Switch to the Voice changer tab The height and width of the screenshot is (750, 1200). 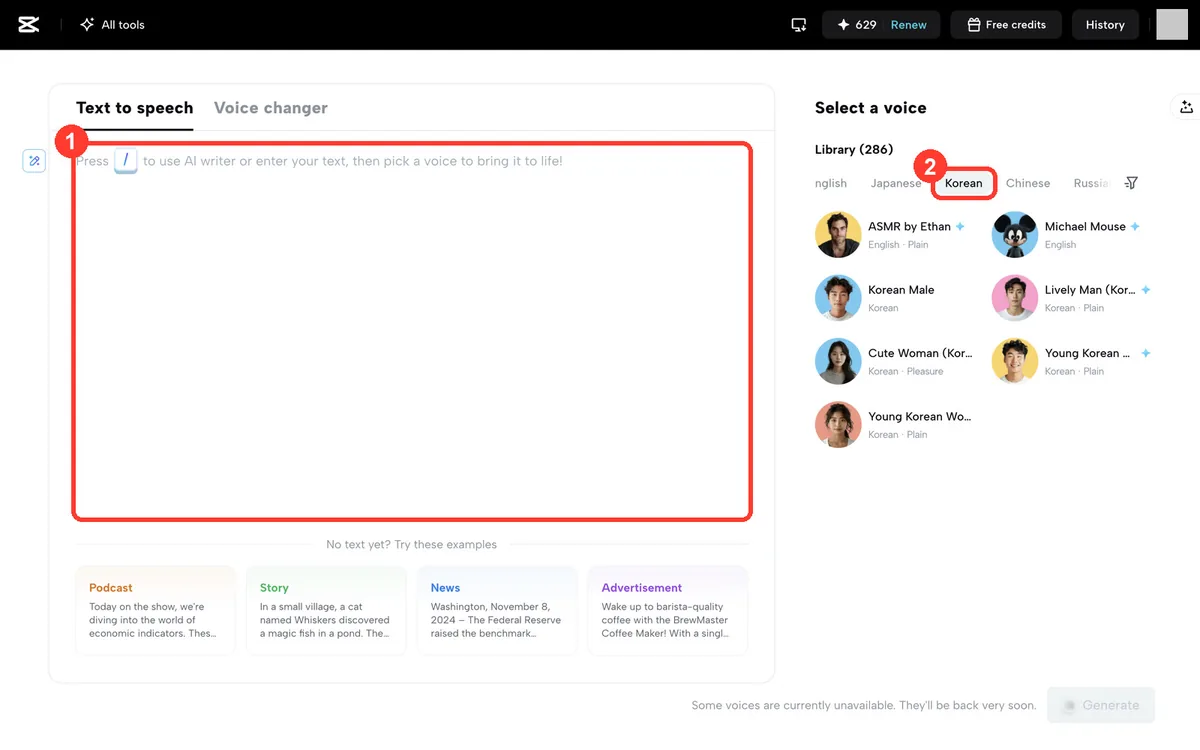(271, 108)
